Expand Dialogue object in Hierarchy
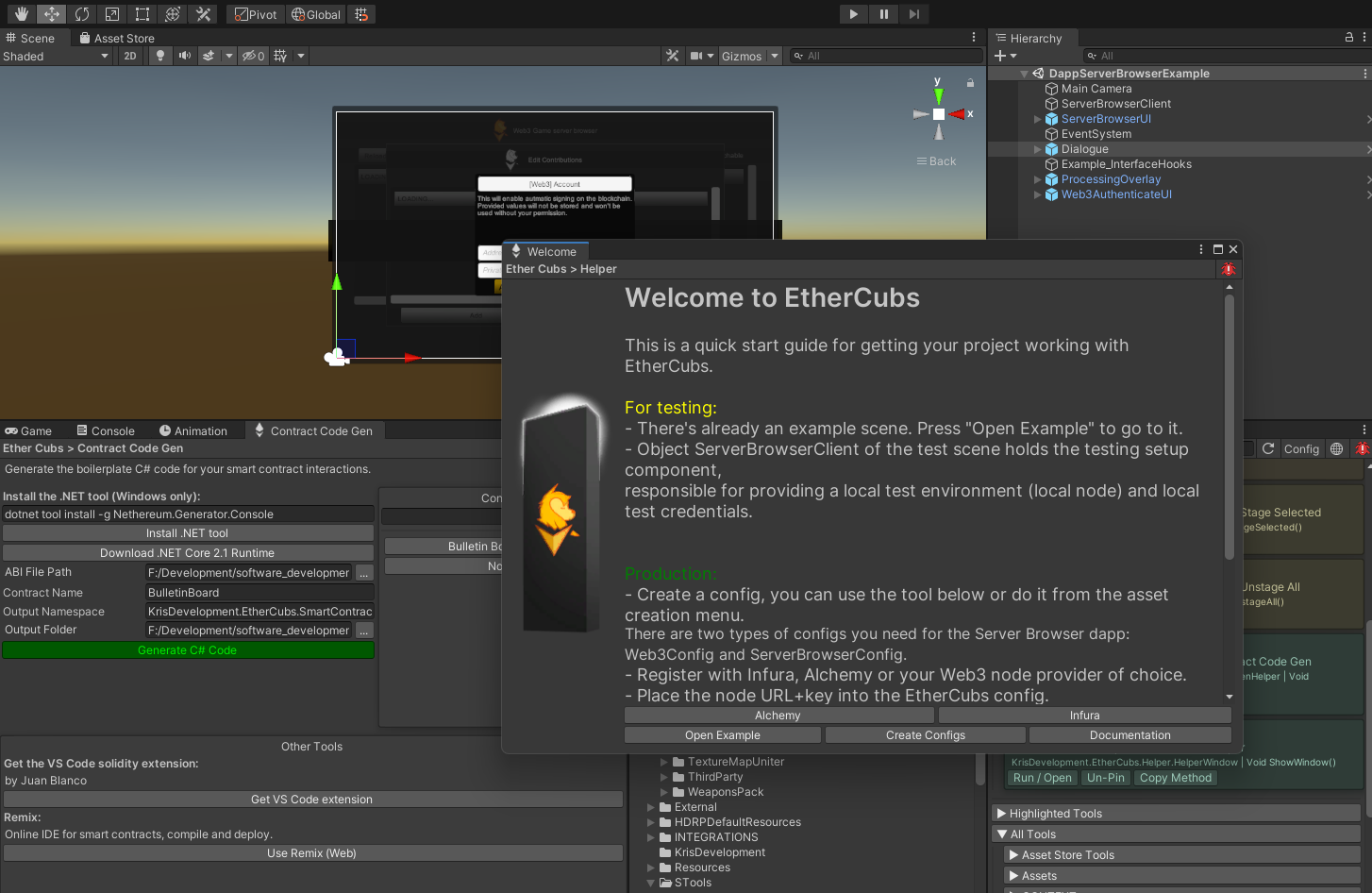 [x=1038, y=149]
